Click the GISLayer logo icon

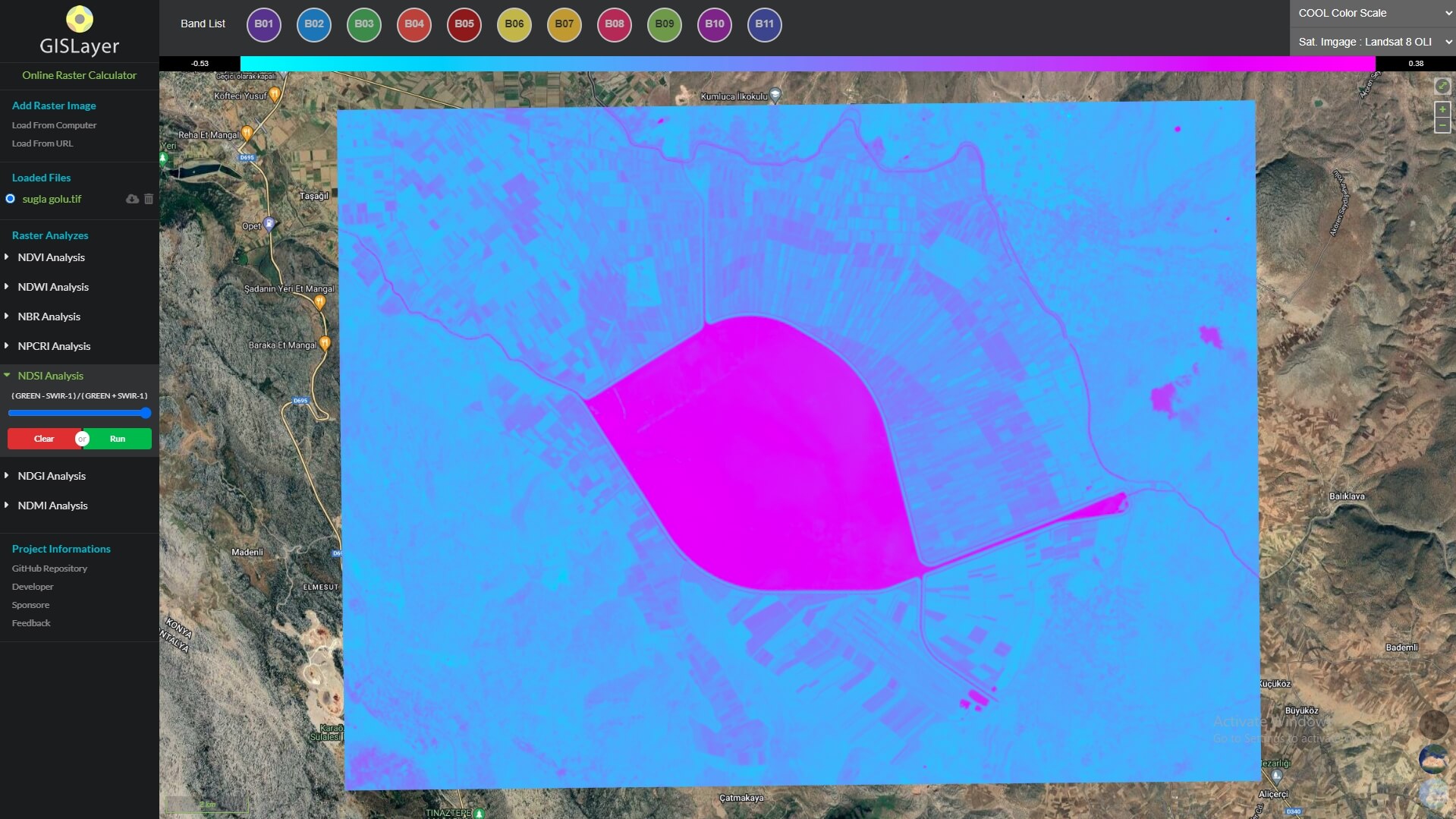(80, 19)
